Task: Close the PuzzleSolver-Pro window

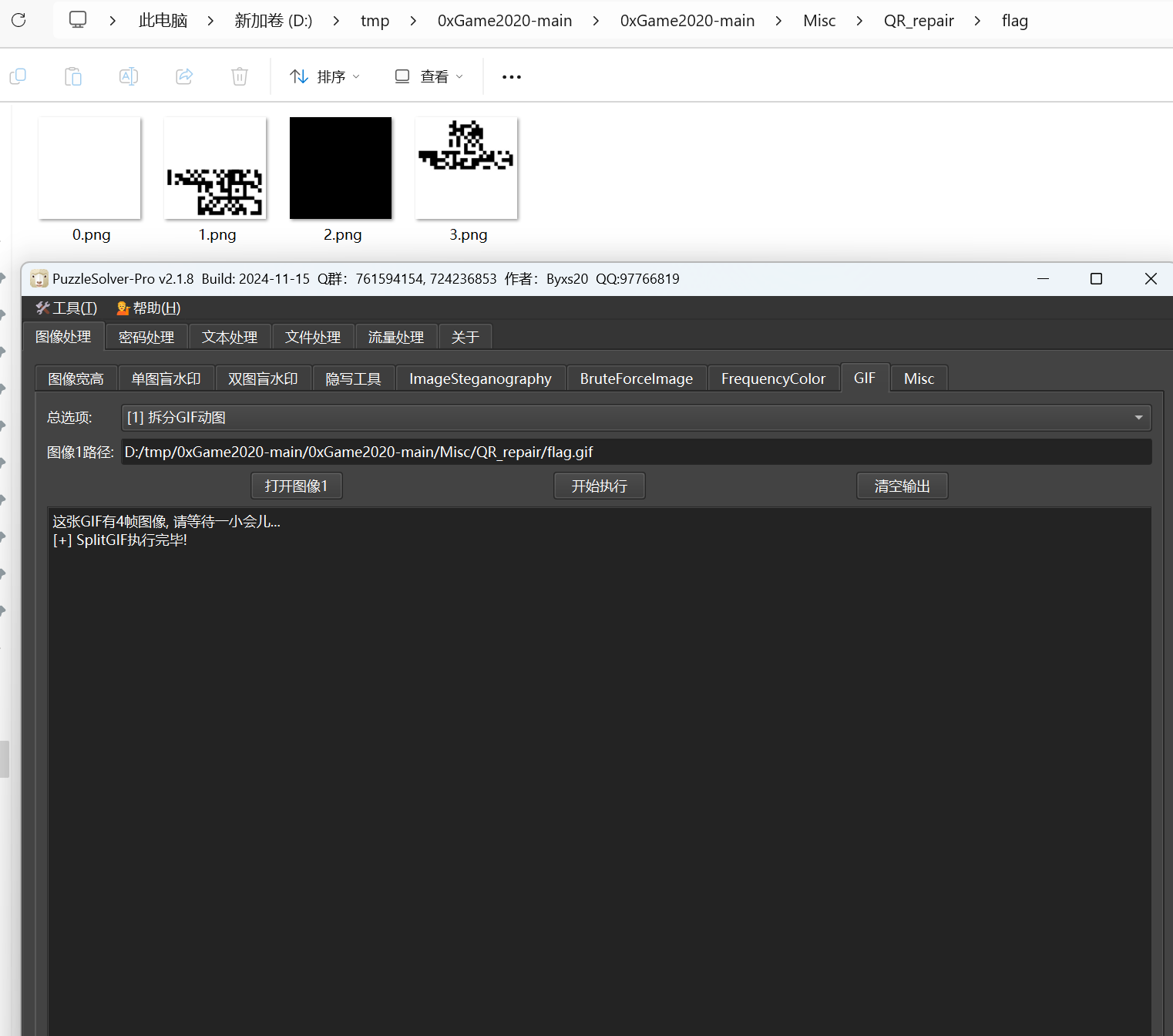Action: (1151, 279)
